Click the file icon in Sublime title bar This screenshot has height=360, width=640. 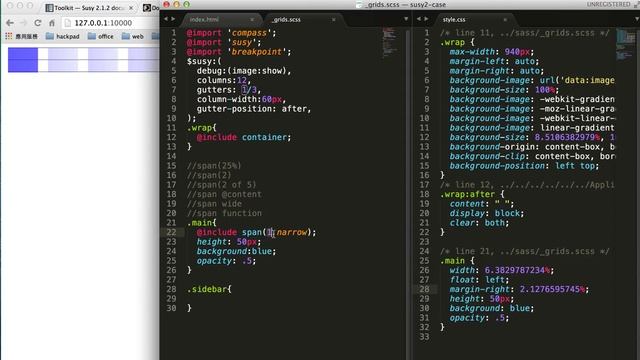tap(359, 4)
